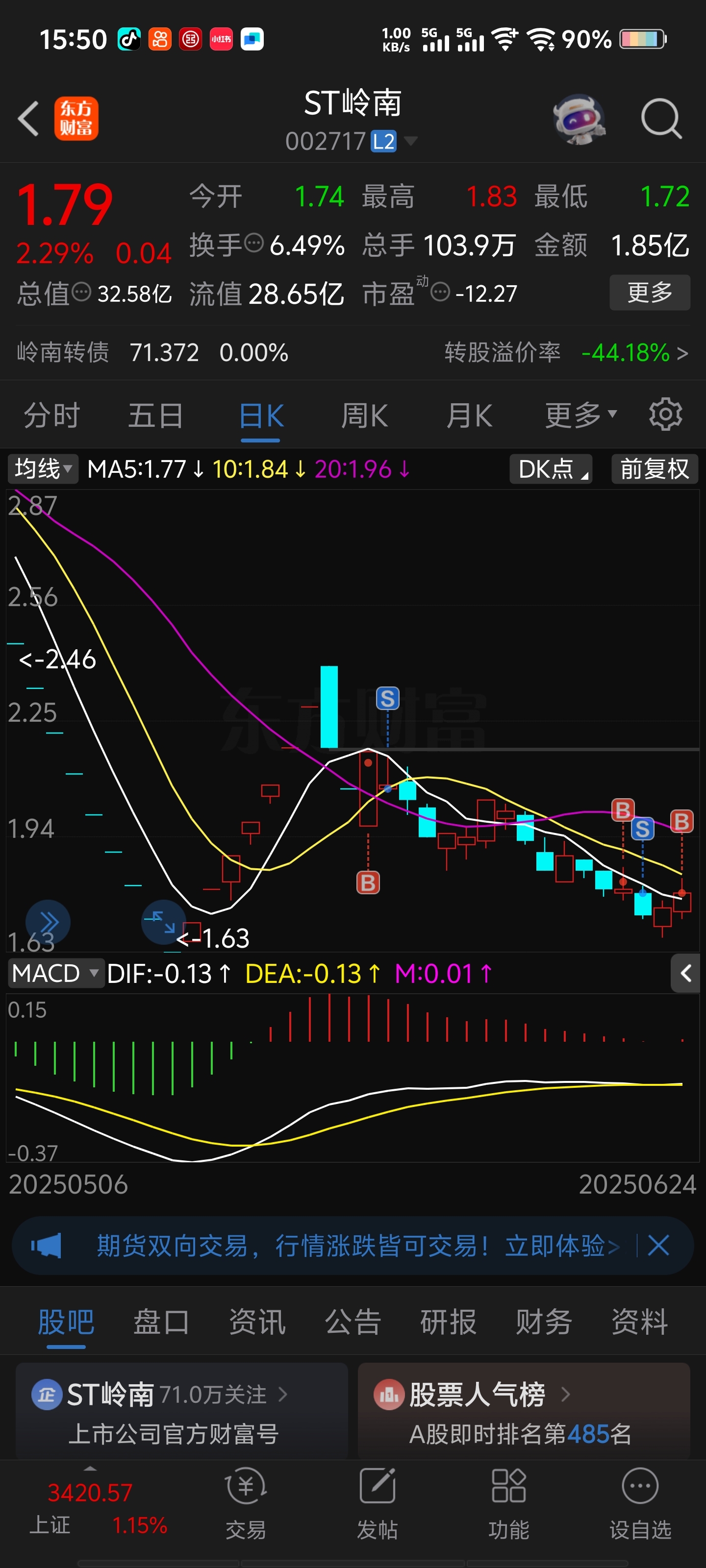Open the robot AI assistant avatar
Screen dimensions: 706x1568
coord(579,118)
